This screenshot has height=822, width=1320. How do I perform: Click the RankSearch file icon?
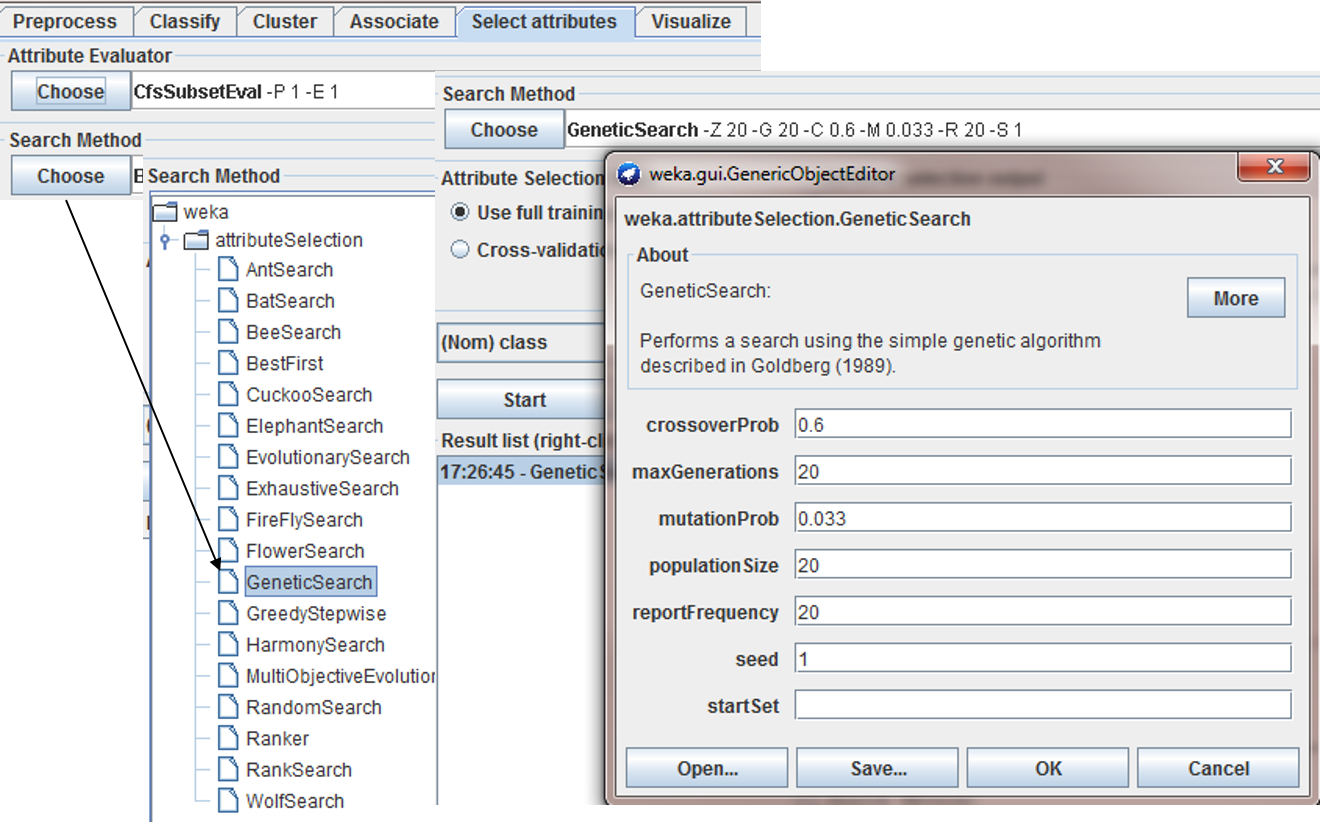[x=228, y=770]
